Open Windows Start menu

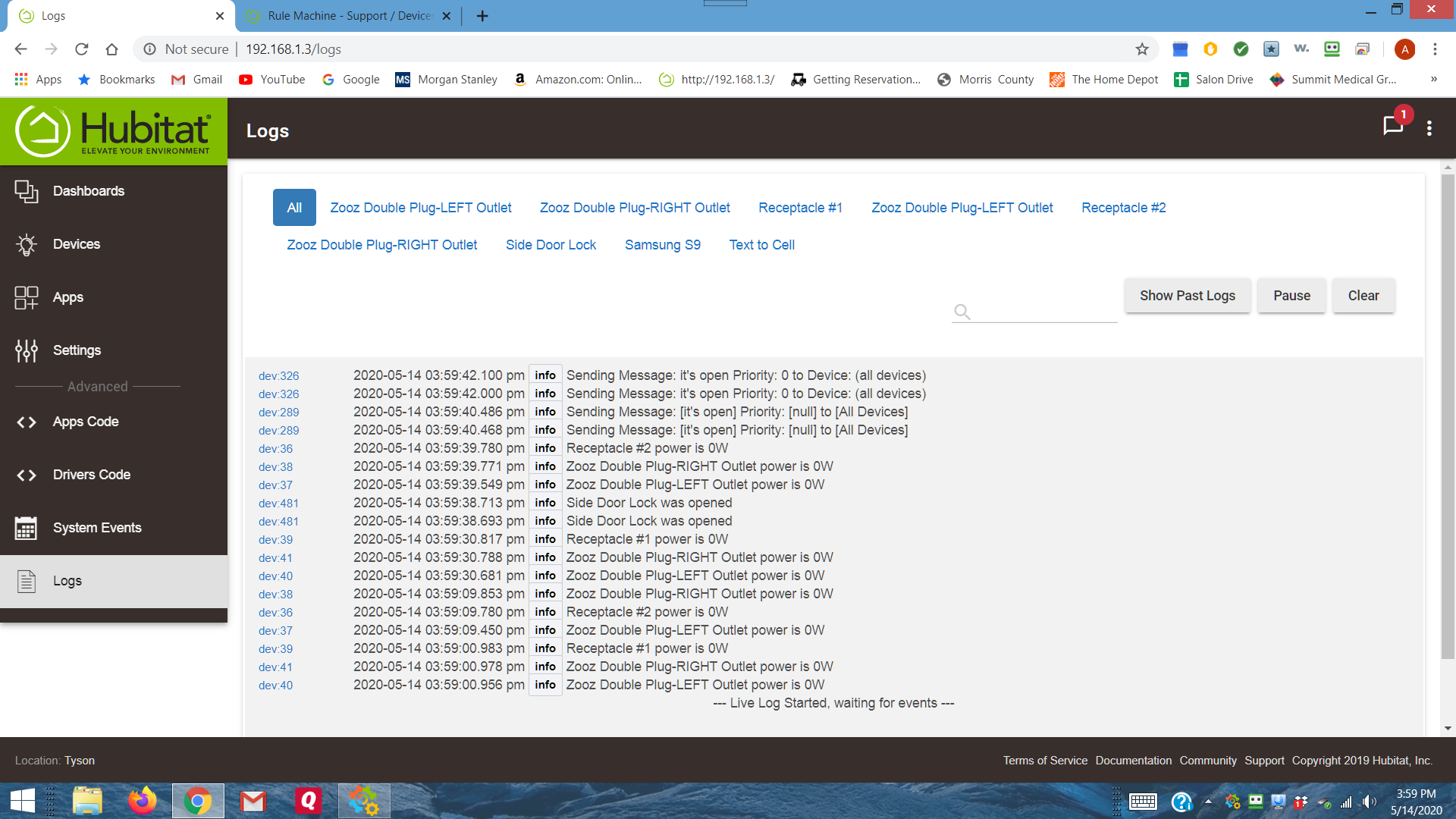[23, 801]
